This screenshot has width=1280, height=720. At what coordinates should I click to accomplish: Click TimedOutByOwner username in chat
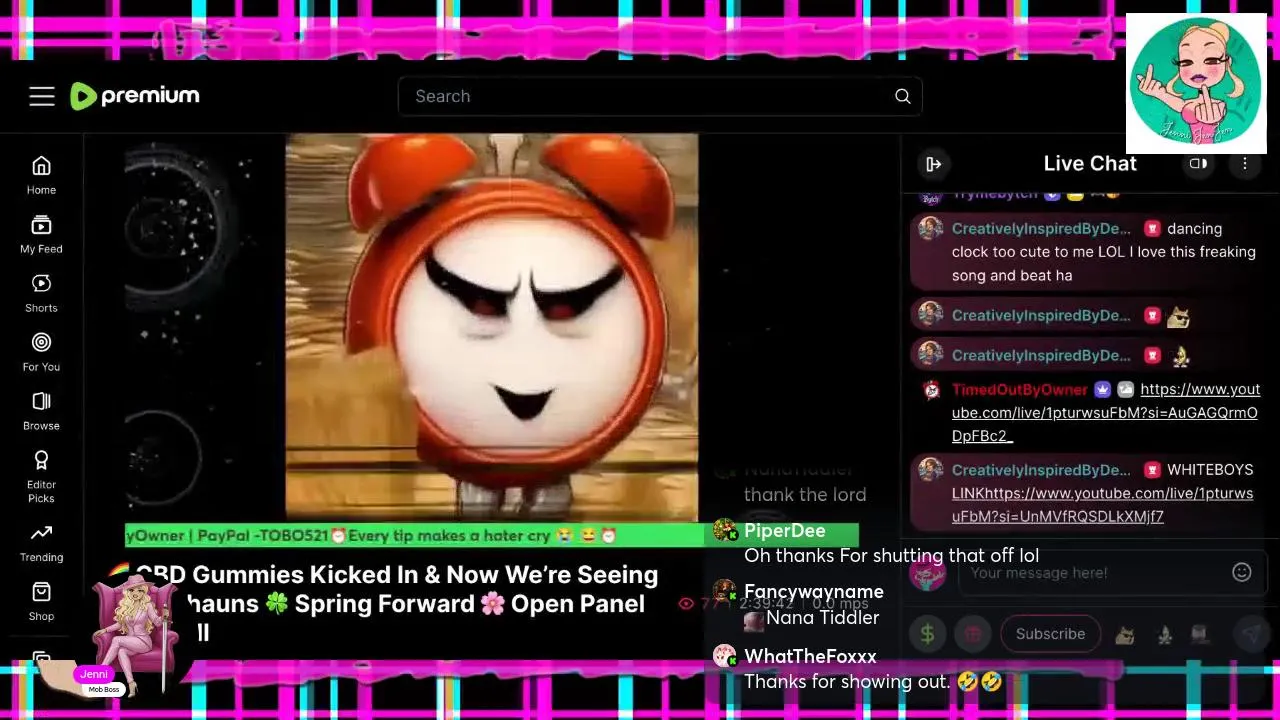(1019, 390)
